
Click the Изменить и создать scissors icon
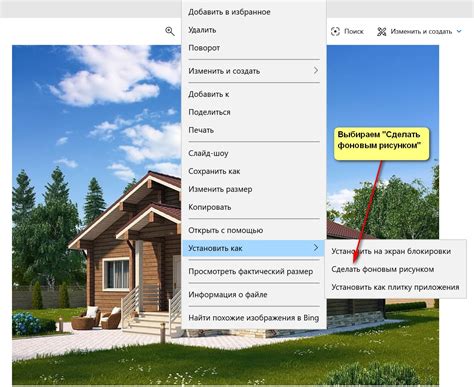(x=382, y=32)
